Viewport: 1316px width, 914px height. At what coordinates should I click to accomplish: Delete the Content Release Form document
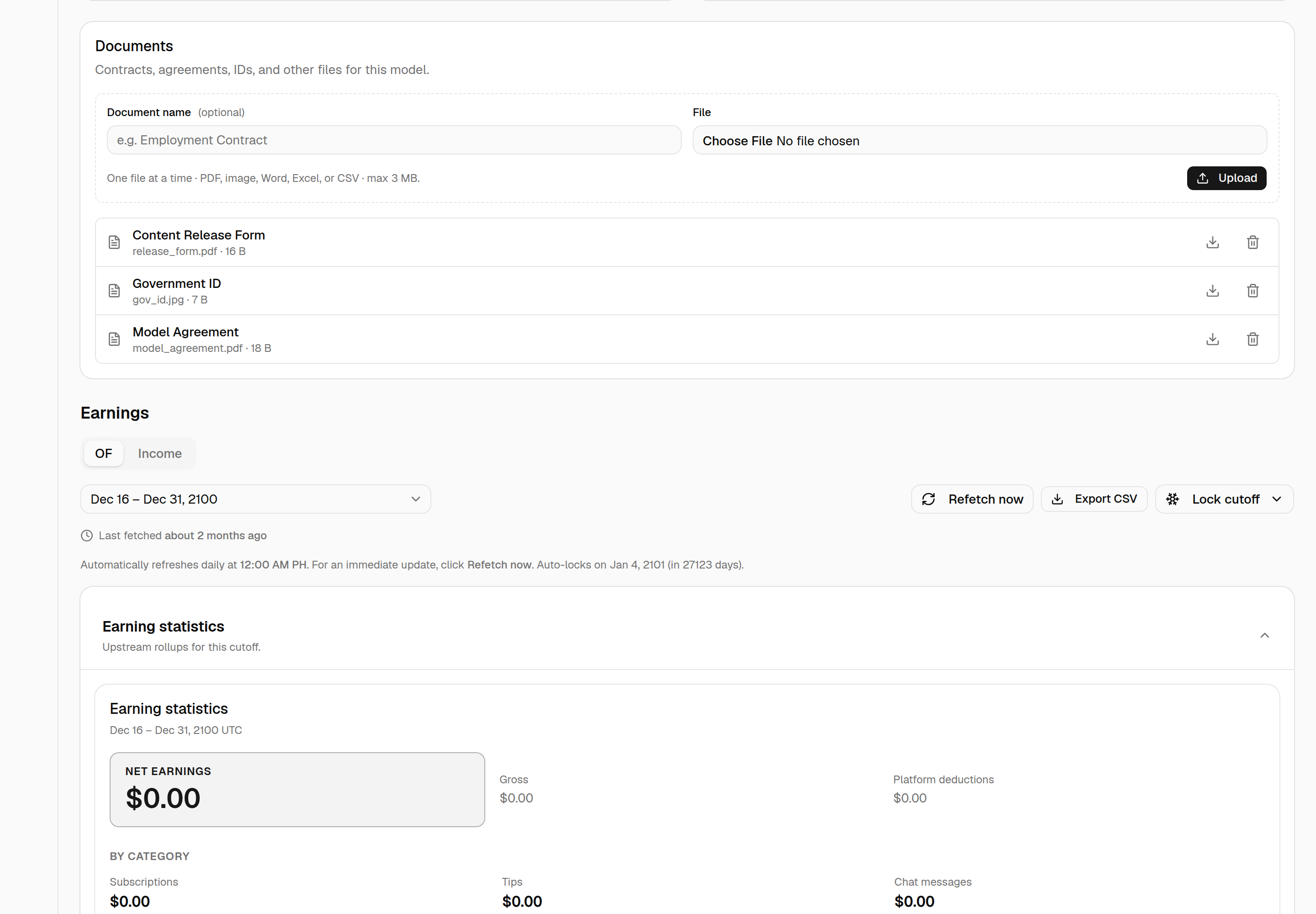pyautogui.click(x=1252, y=242)
